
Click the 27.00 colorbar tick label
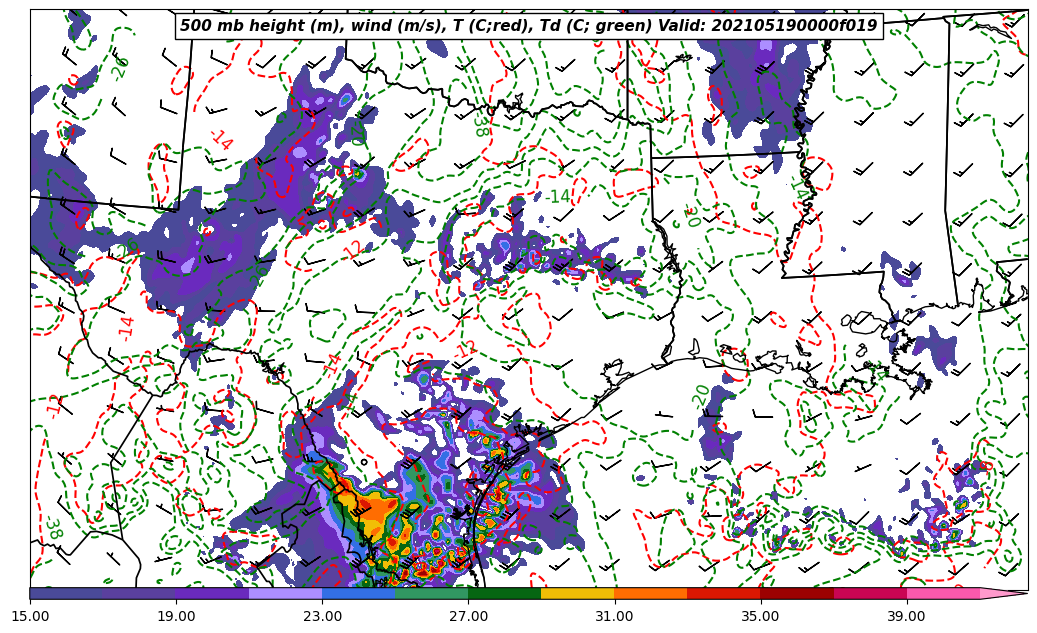[468, 616]
